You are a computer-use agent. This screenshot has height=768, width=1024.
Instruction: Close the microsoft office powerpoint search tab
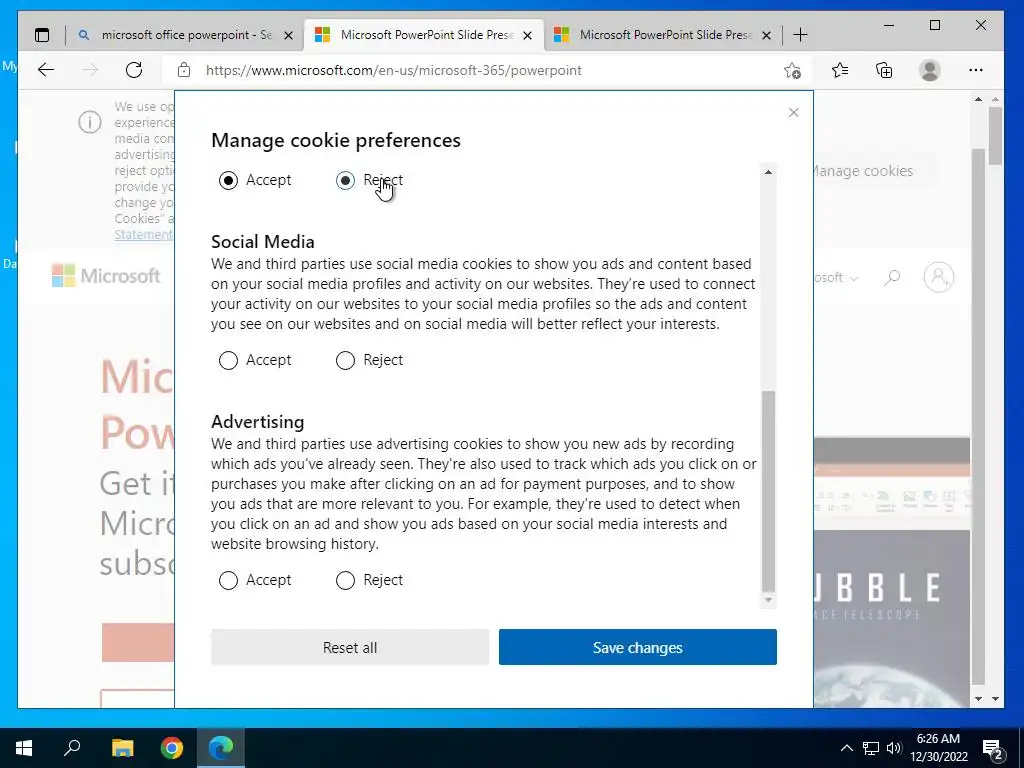pyautogui.click(x=288, y=35)
